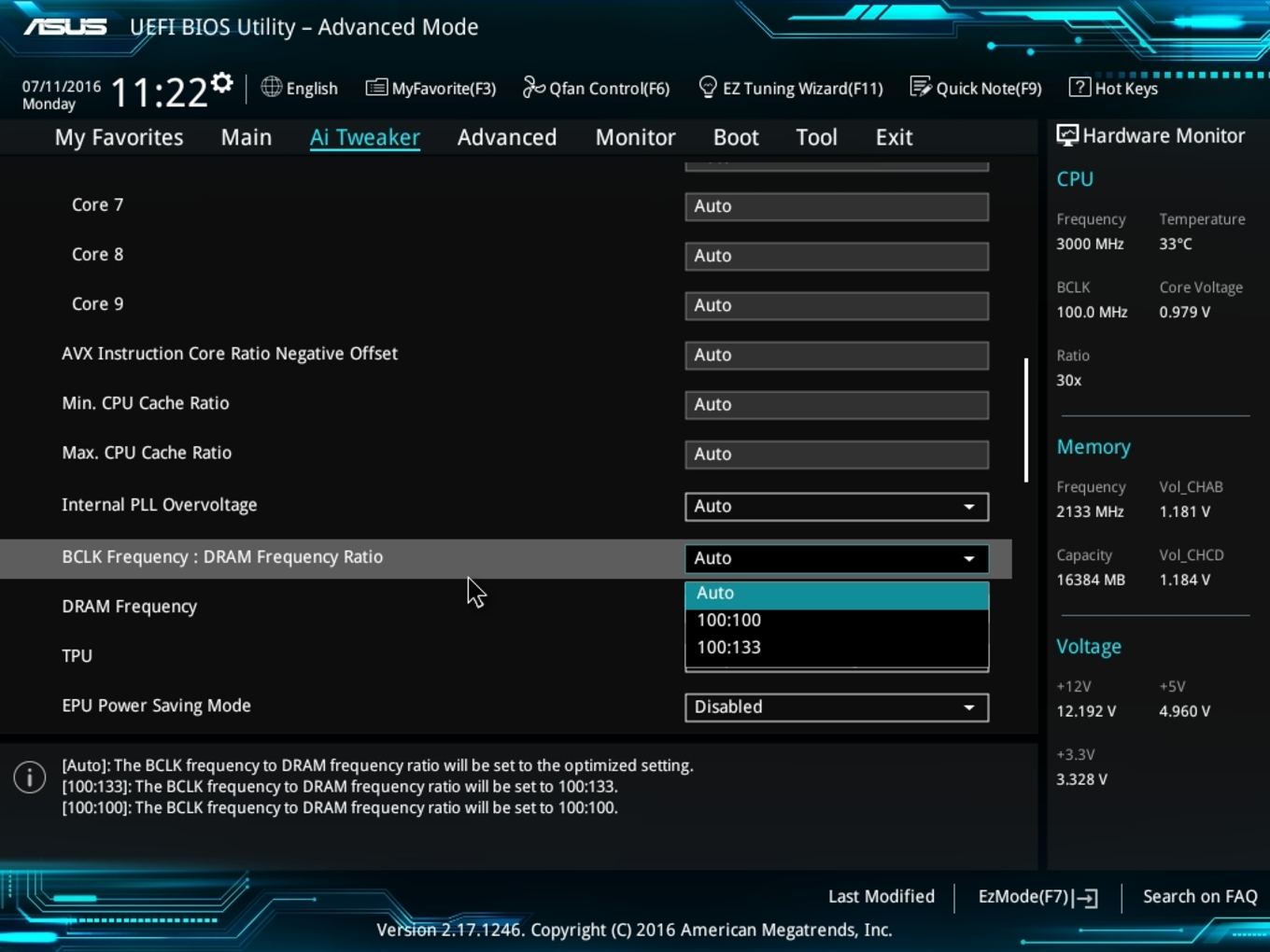
Task: Click the EzMode exit arrow icon
Action: point(1086,898)
